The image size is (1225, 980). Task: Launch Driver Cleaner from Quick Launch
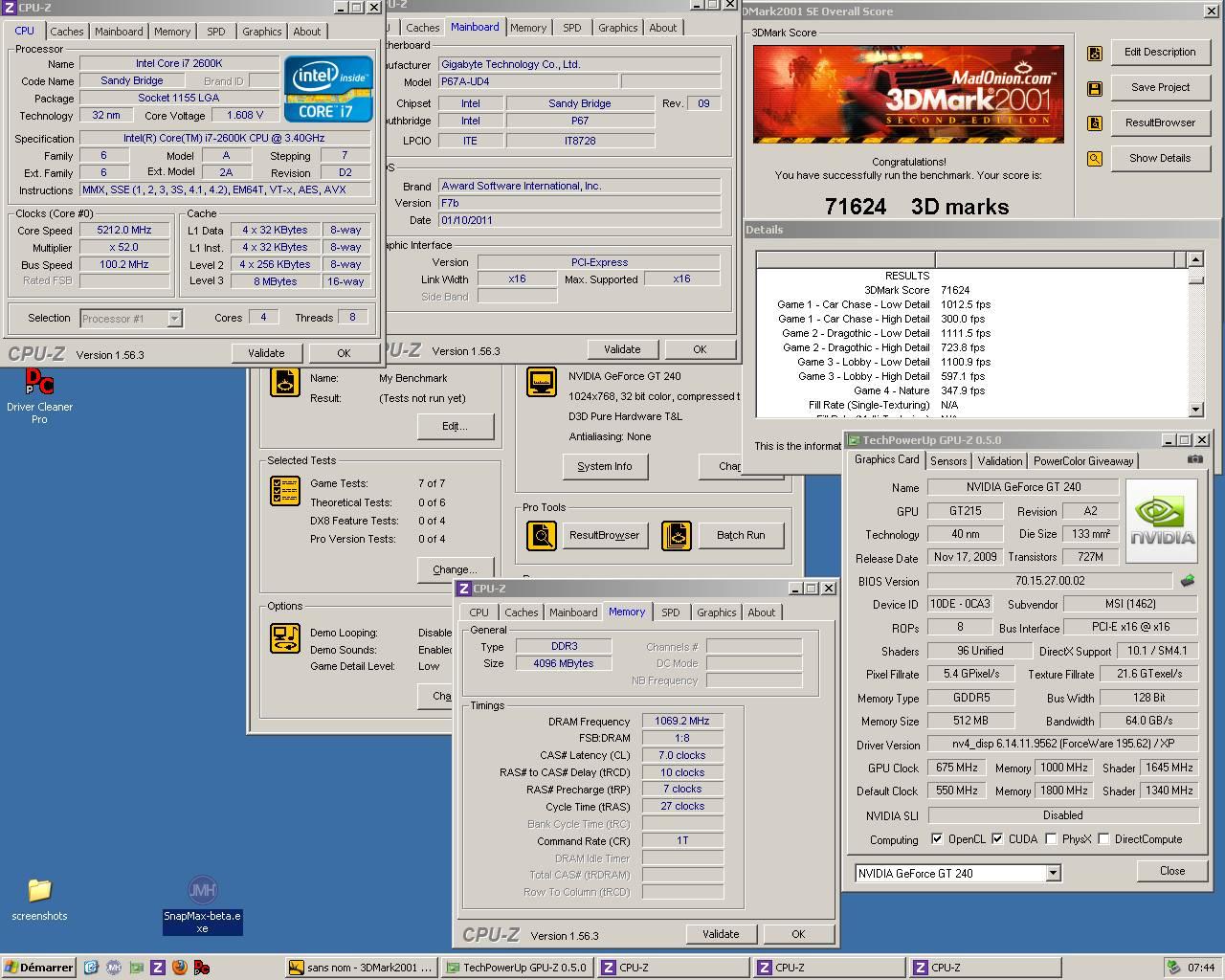(201, 968)
